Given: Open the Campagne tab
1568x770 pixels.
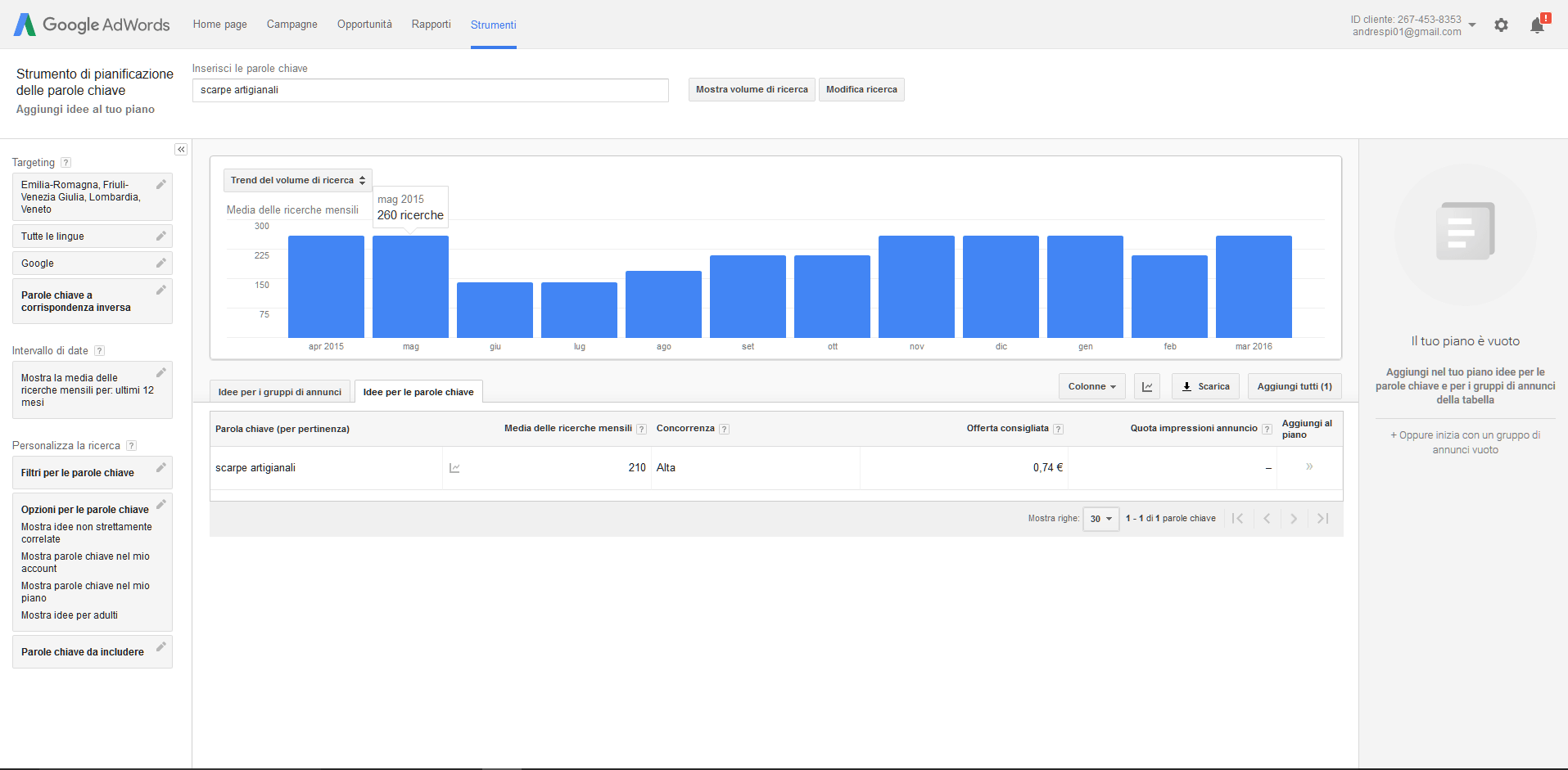Looking at the screenshot, I should [292, 25].
